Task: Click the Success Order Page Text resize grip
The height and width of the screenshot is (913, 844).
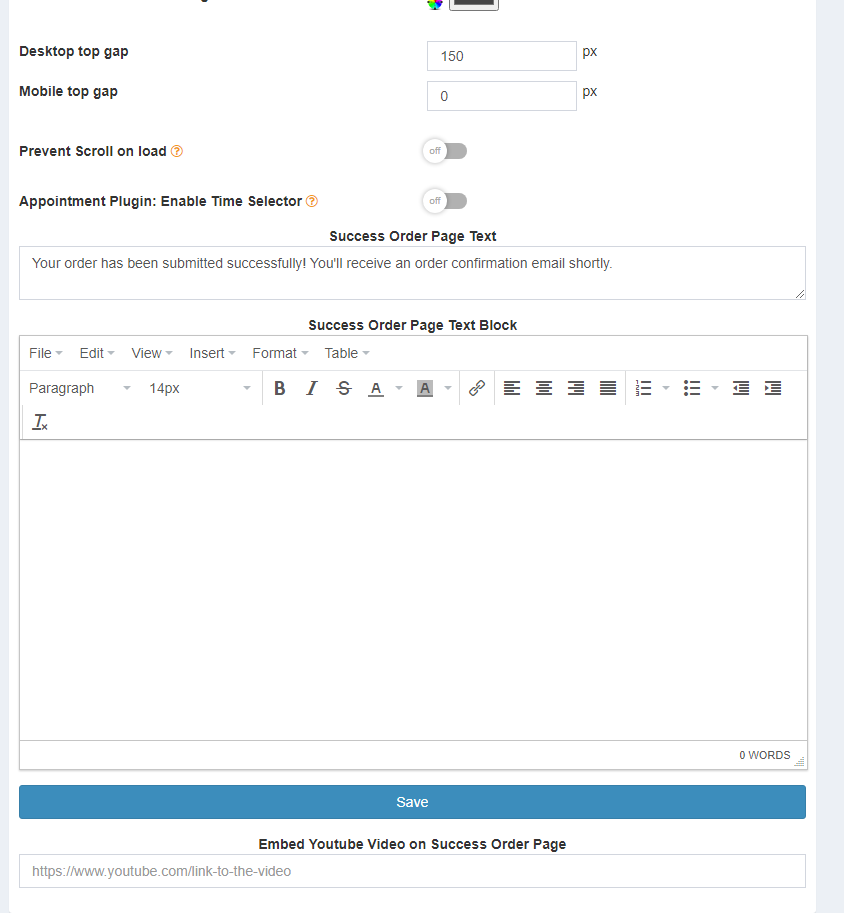Action: (800, 294)
